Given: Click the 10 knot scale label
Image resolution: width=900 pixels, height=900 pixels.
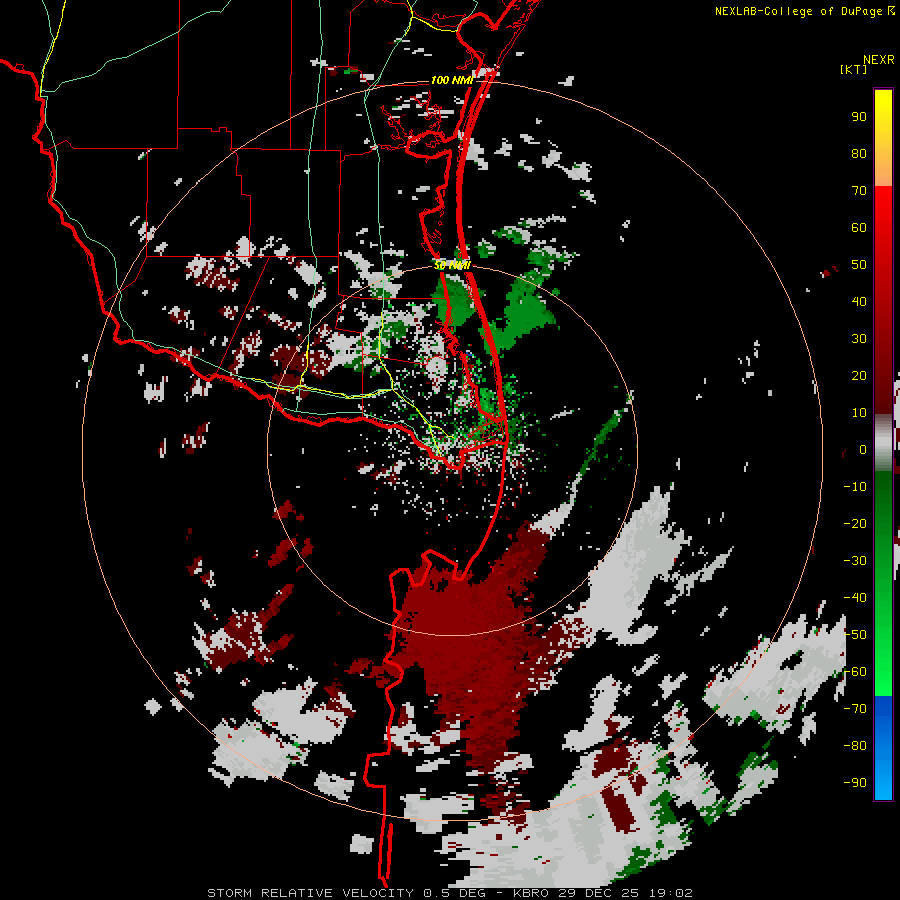Looking at the screenshot, I should point(859,413).
